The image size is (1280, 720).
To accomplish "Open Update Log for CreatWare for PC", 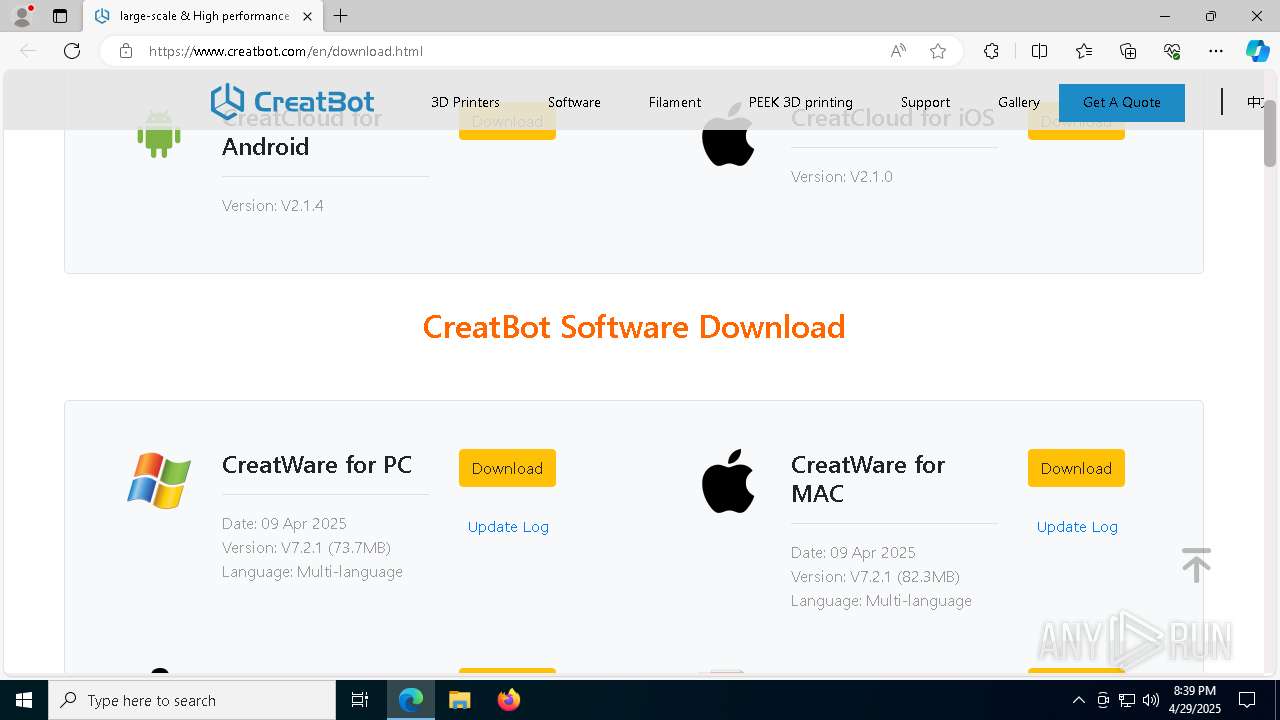I will point(508,527).
